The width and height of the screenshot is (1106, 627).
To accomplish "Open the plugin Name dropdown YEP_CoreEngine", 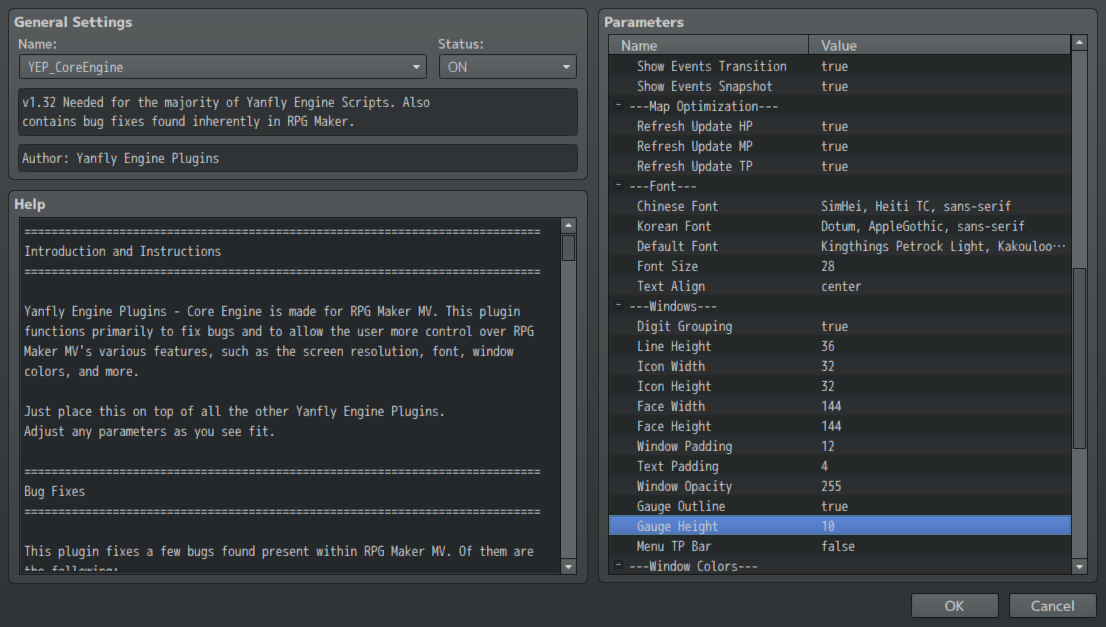I will coord(222,67).
